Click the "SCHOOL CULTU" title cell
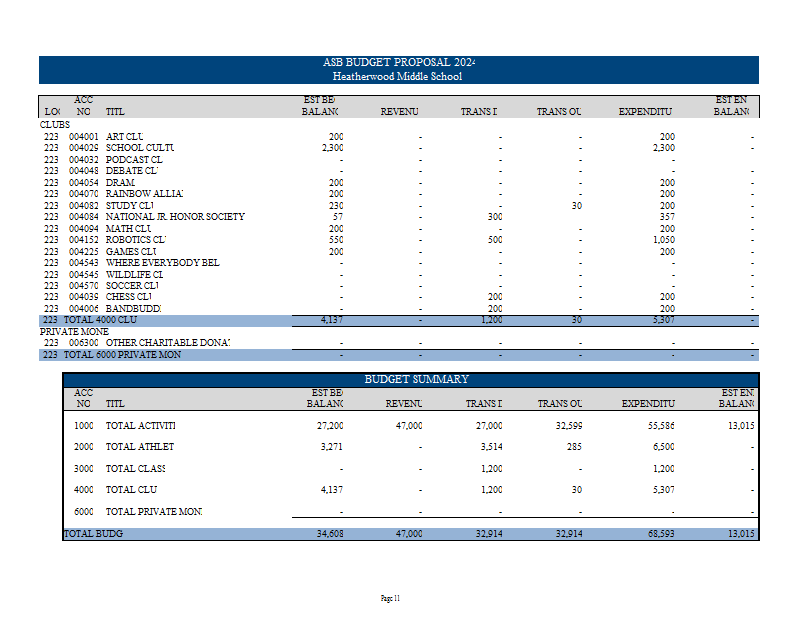 pyautogui.click(x=140, y=147)
